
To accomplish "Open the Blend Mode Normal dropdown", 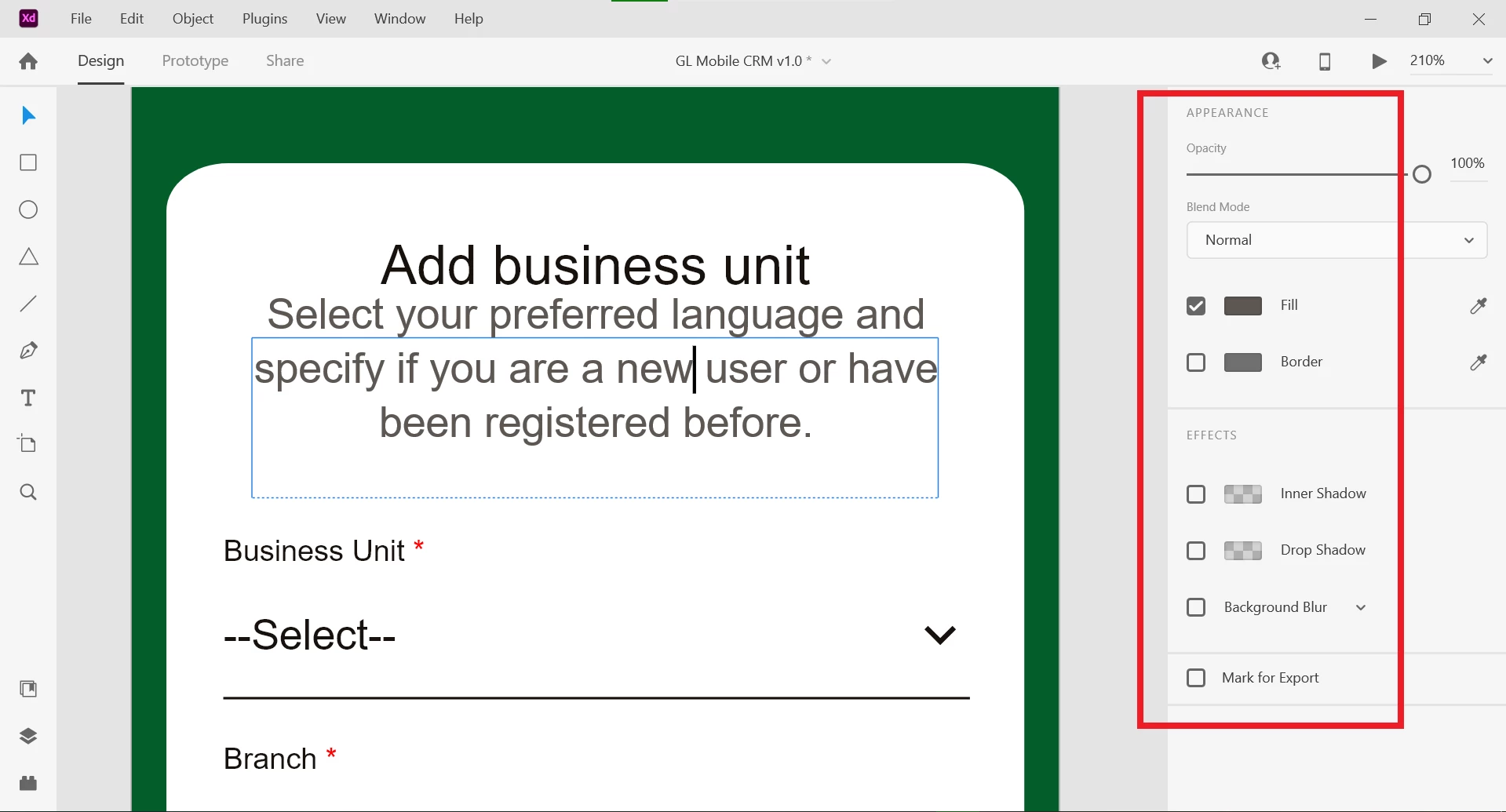I will point(1336,240).
